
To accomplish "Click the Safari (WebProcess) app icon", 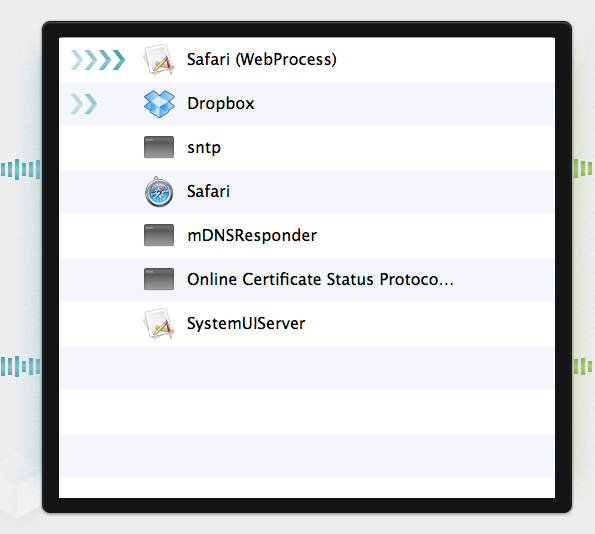I will [x=159, y=59].
